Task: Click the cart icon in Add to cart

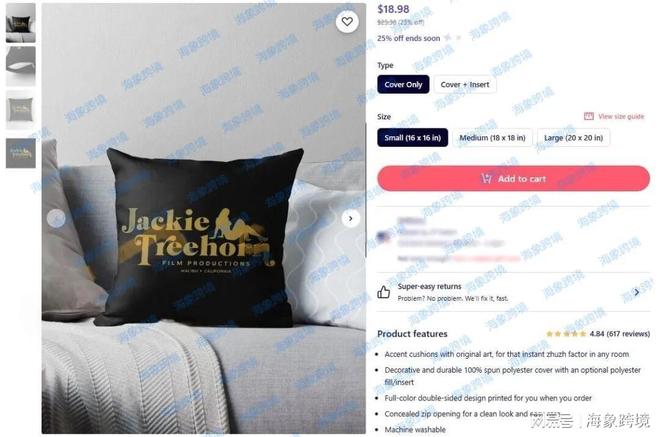Action: (x=487, y=179)
